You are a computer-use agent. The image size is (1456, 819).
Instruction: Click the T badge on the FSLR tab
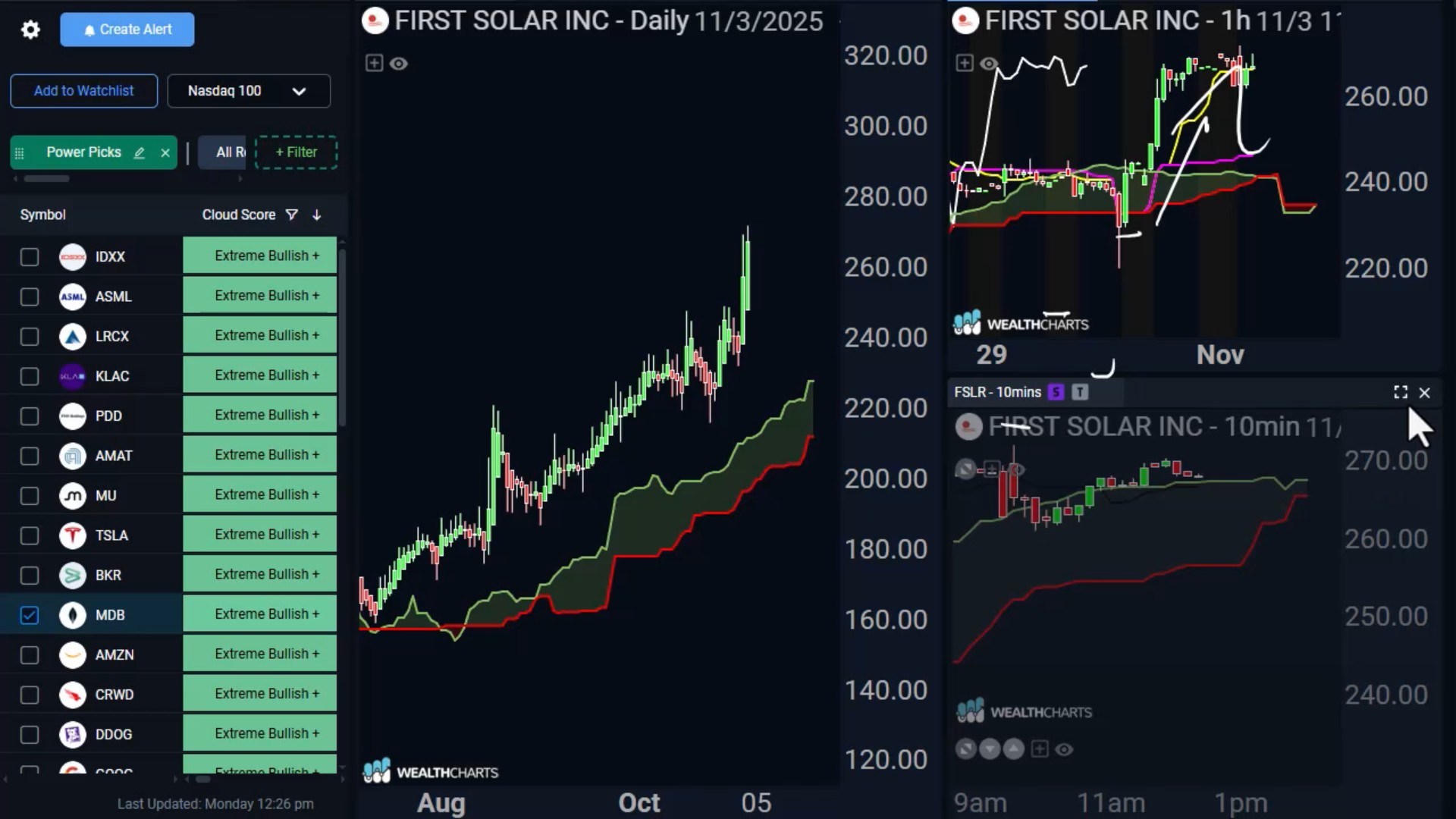(1080, 392)
